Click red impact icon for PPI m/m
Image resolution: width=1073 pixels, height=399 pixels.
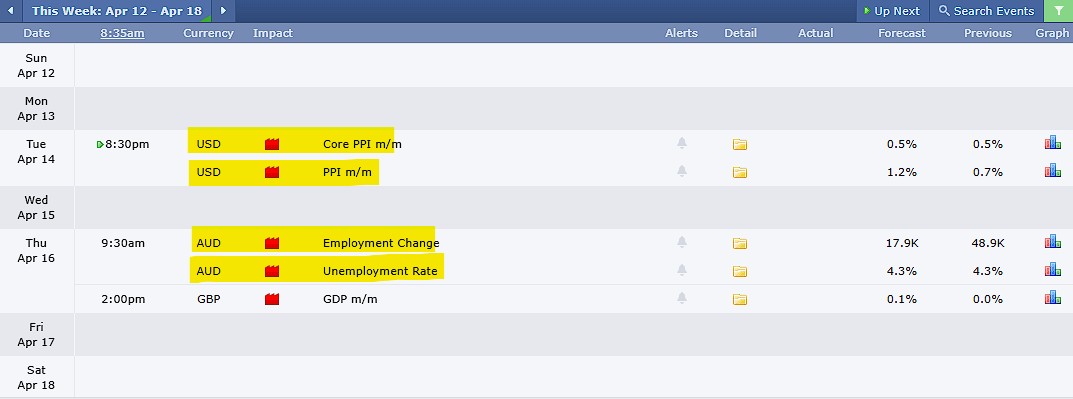272,172
